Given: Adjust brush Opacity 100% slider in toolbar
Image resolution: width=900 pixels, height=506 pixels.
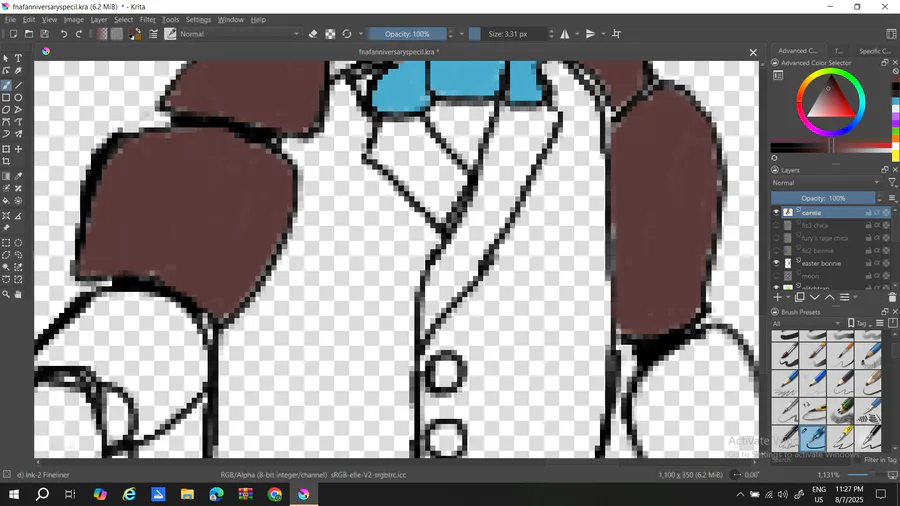Looking at the screenshot, I should 407,34.
